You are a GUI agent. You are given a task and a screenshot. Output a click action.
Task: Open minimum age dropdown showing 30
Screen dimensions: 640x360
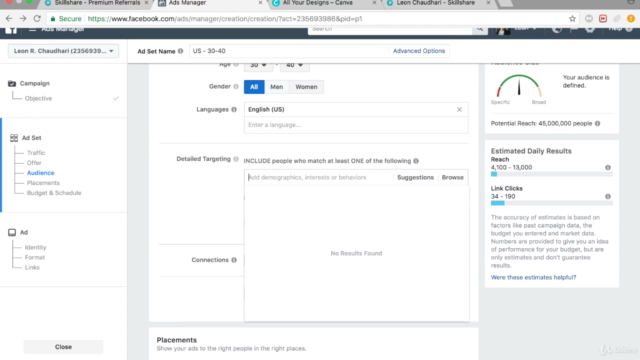pyautogui.click(x=258, y=66)
